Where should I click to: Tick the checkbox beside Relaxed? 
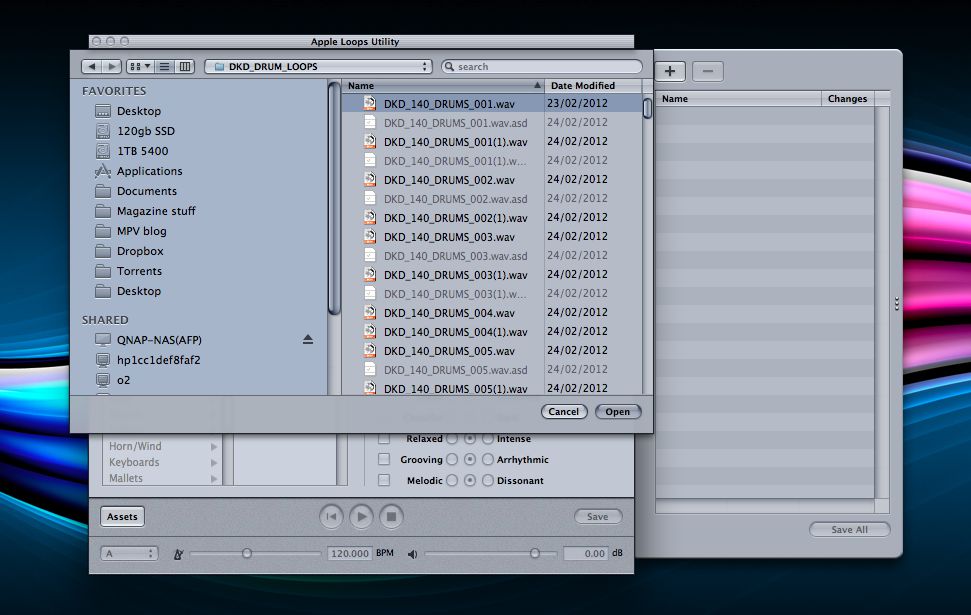[x=384, y=438]
